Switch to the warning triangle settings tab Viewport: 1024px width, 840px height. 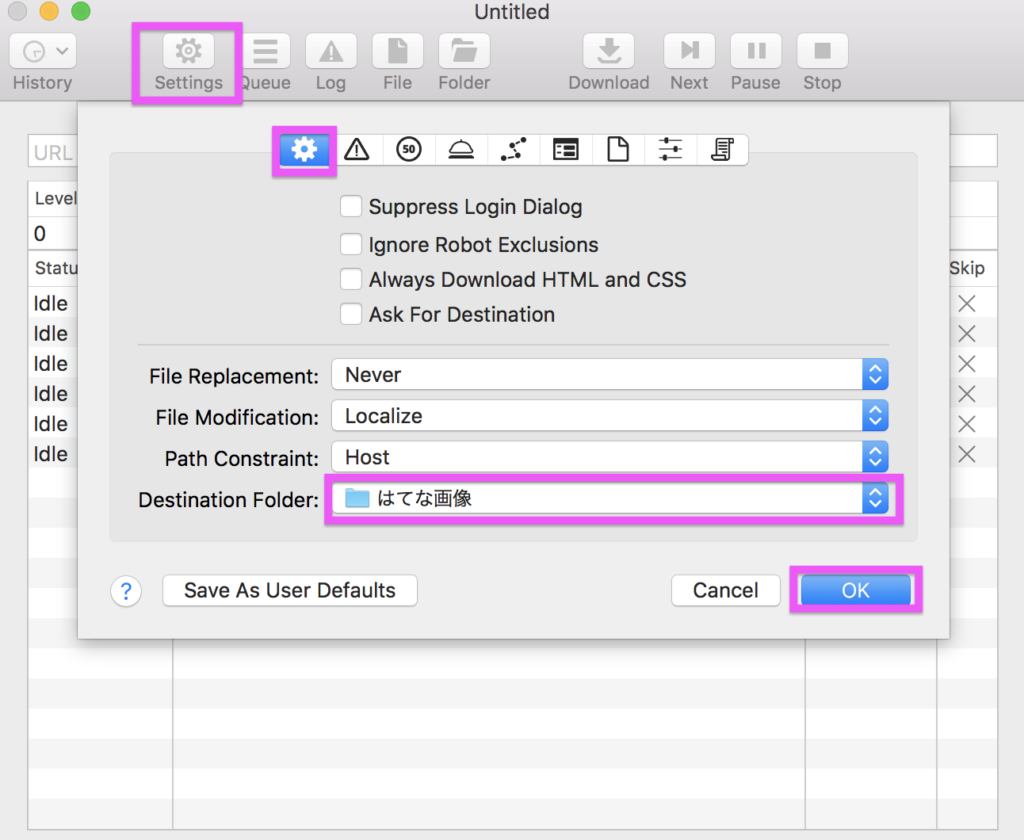pos(357,150)
